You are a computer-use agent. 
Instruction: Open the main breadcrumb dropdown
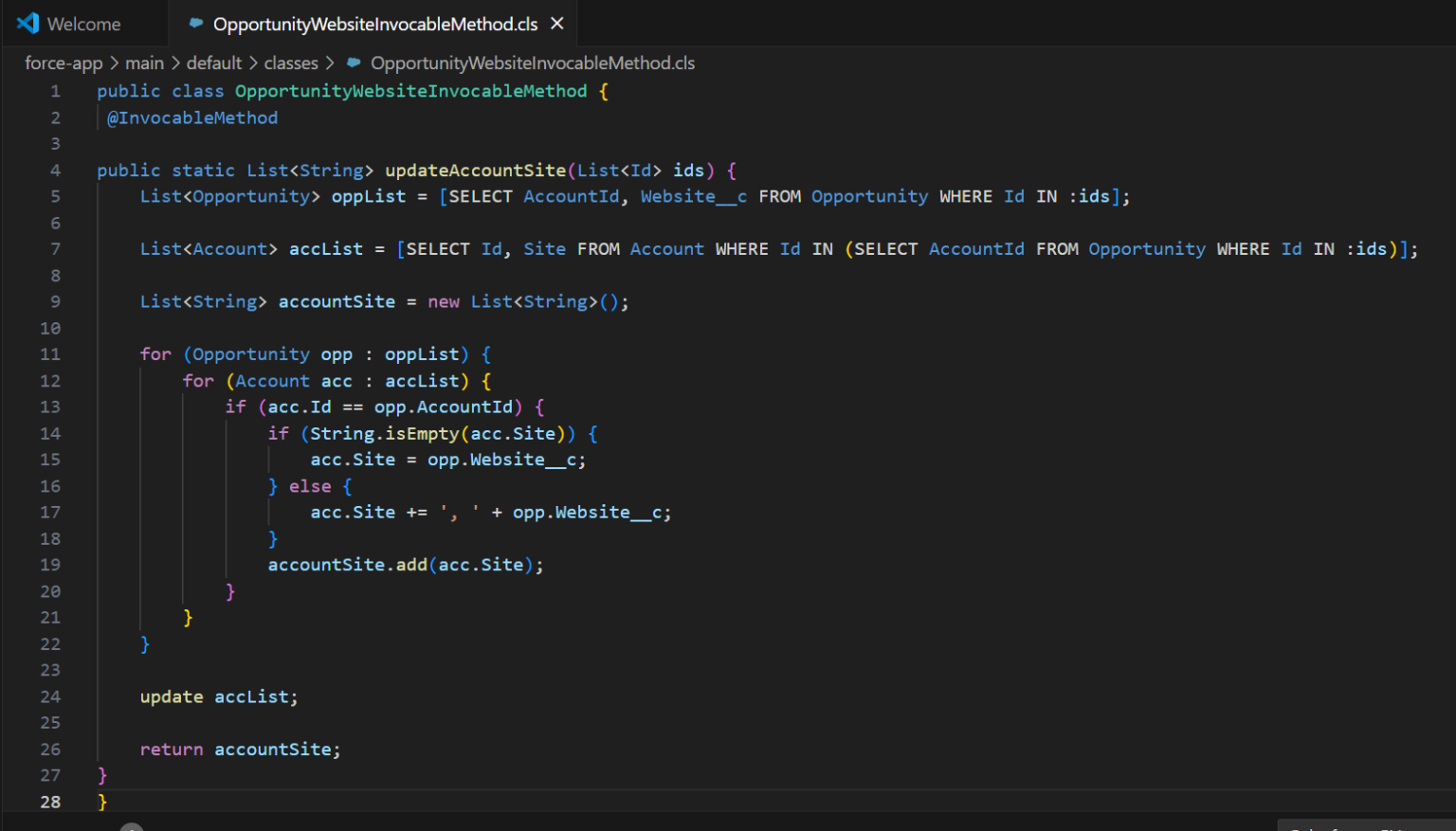coord(145,63)
